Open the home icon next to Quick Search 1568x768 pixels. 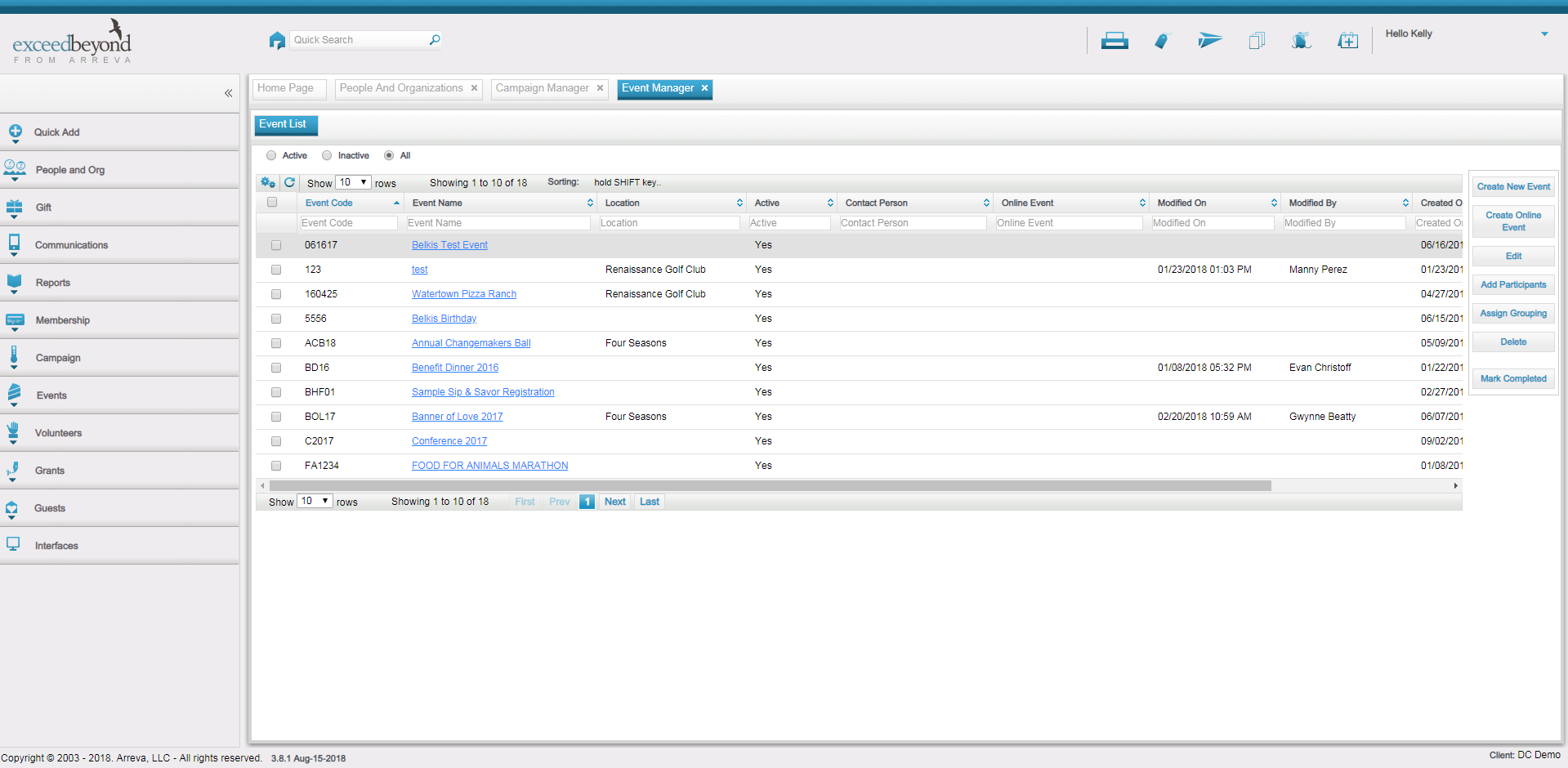click(x=276, y=39)
